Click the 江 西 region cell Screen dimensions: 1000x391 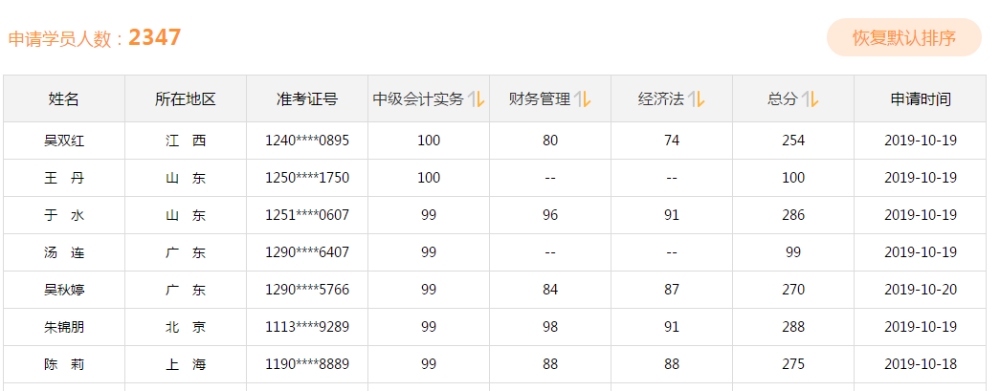click(x=186, y=140)
